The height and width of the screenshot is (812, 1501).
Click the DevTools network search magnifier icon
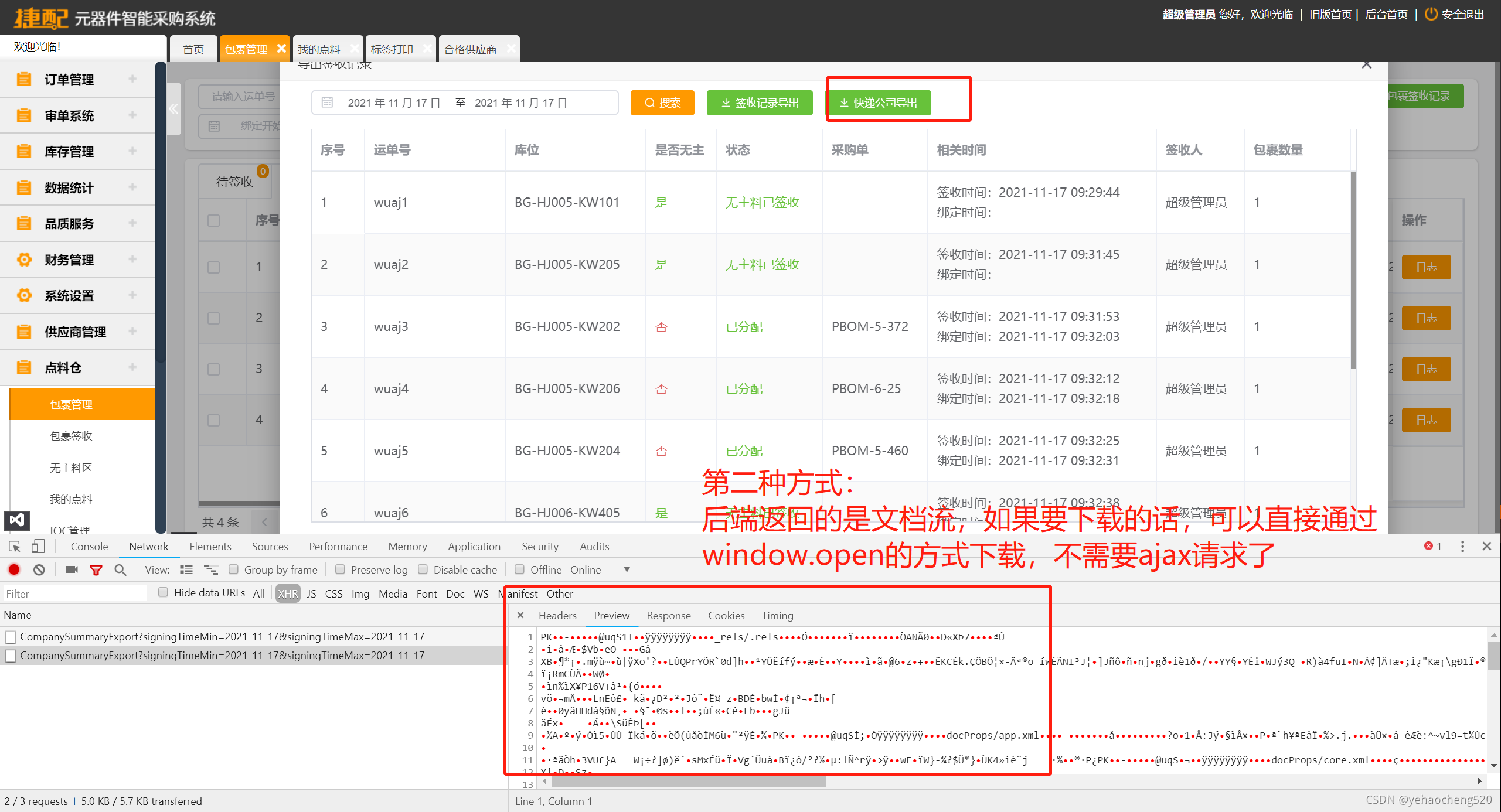pos(120,569)
